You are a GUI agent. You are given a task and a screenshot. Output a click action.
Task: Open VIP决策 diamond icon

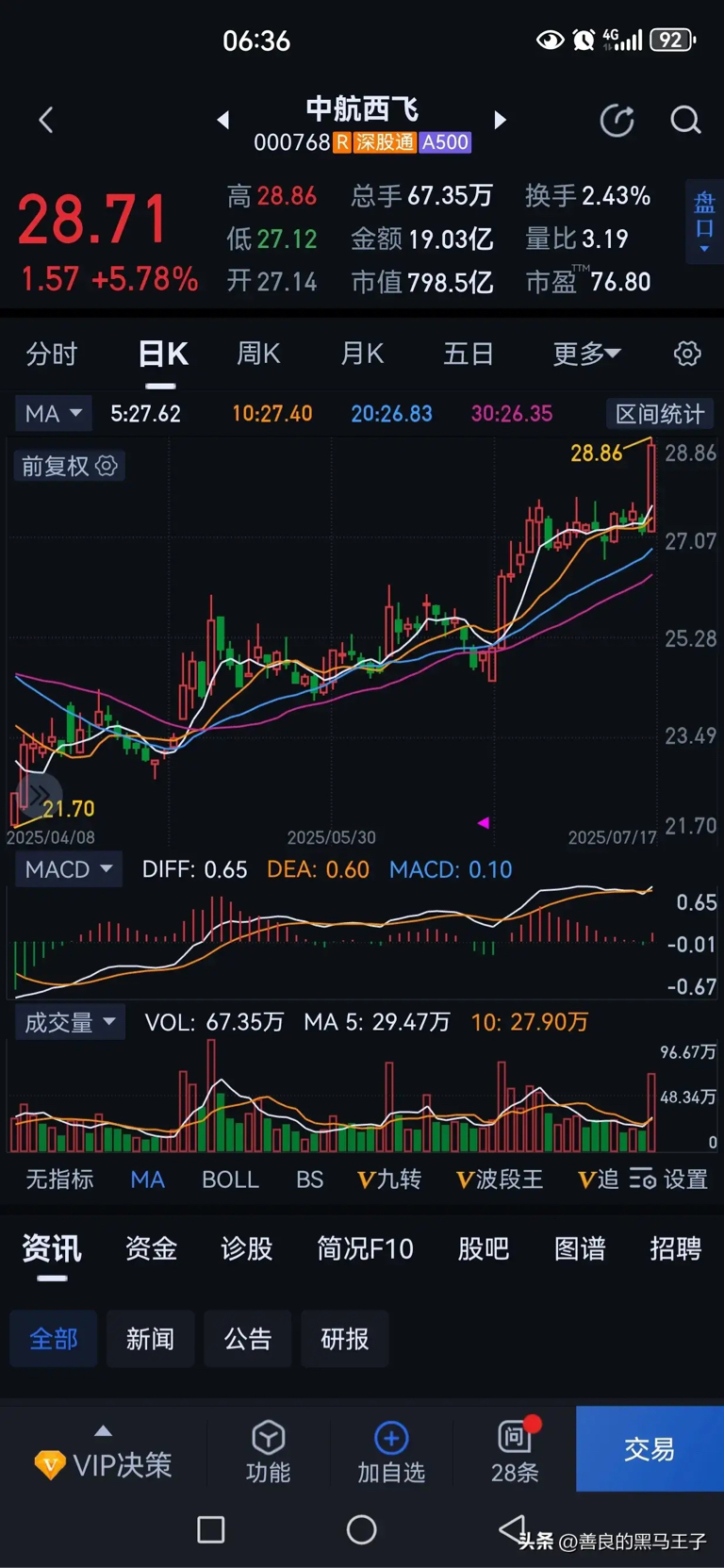(49, 1464)
